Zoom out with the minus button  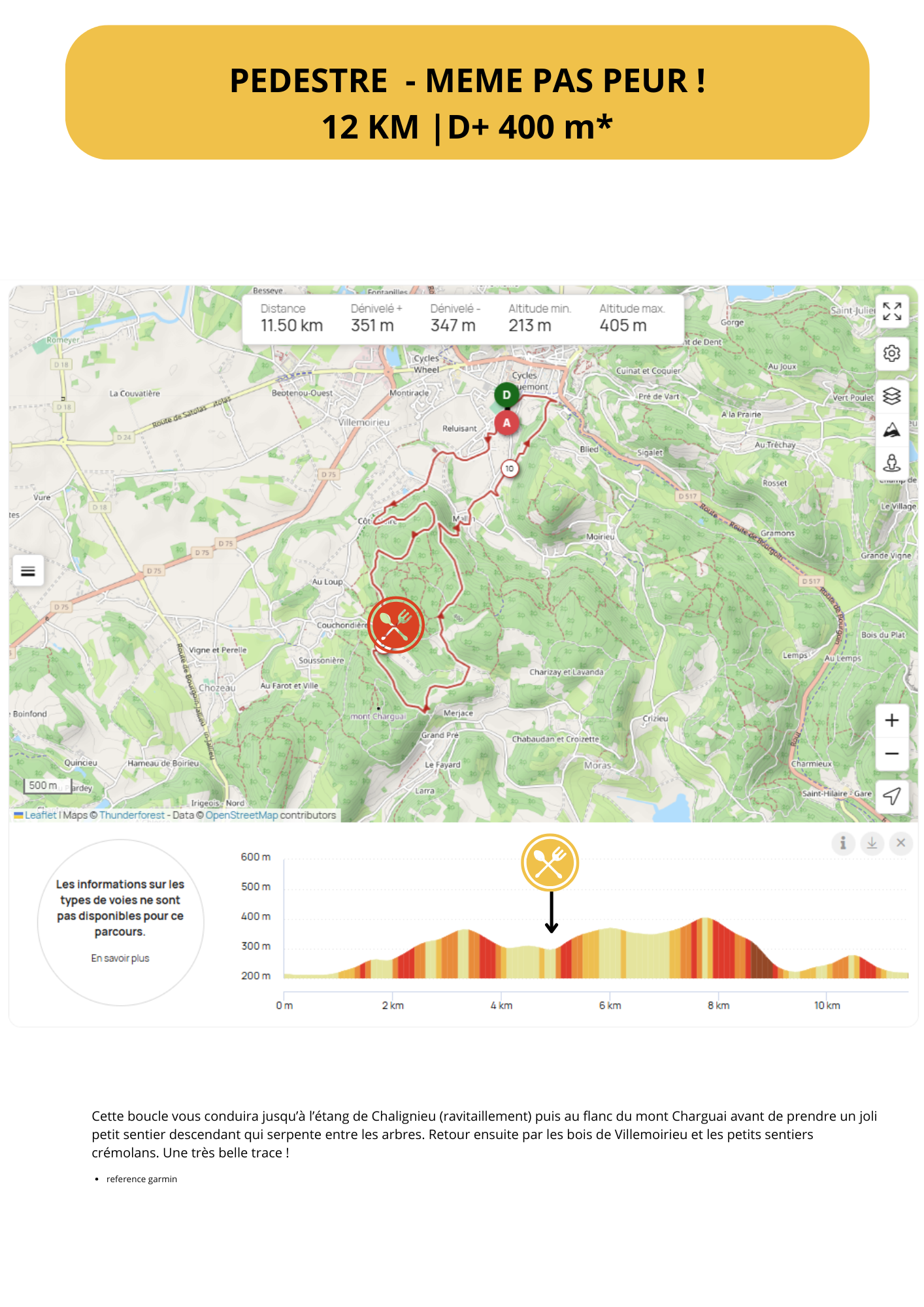tap(891, 753)
